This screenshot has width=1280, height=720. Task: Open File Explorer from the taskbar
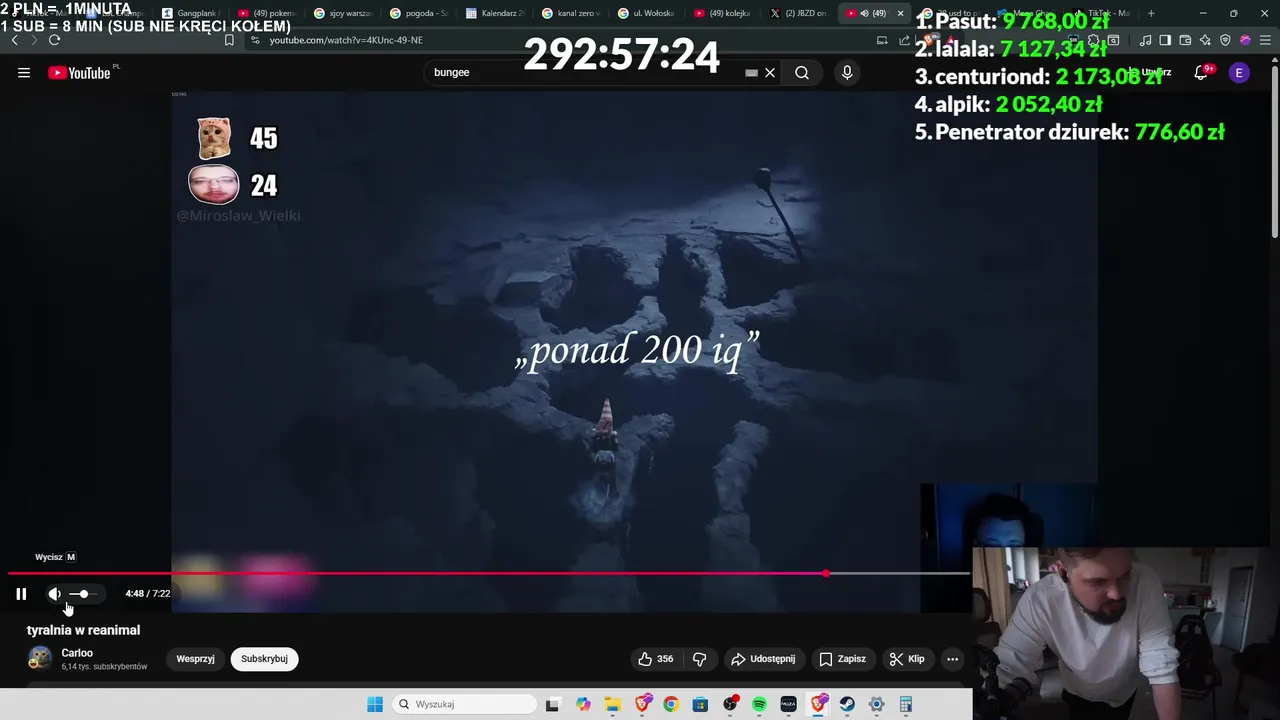point(612,704)
